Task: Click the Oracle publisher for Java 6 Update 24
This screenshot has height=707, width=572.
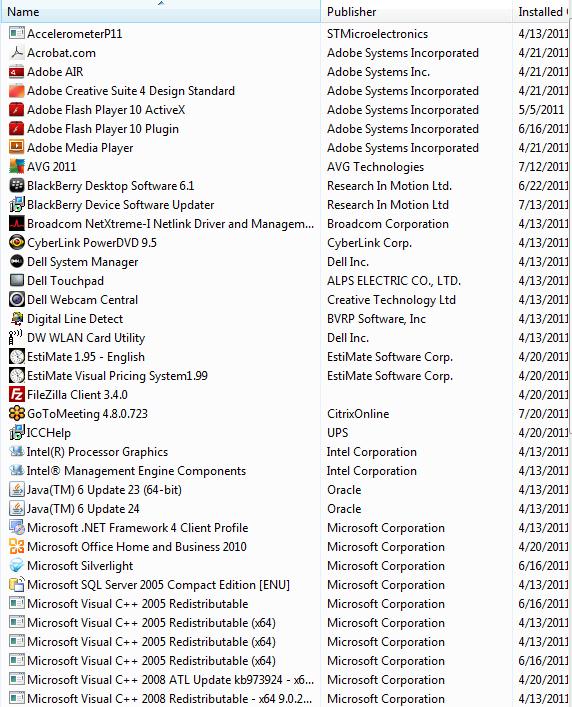Action: coord(344,509)
